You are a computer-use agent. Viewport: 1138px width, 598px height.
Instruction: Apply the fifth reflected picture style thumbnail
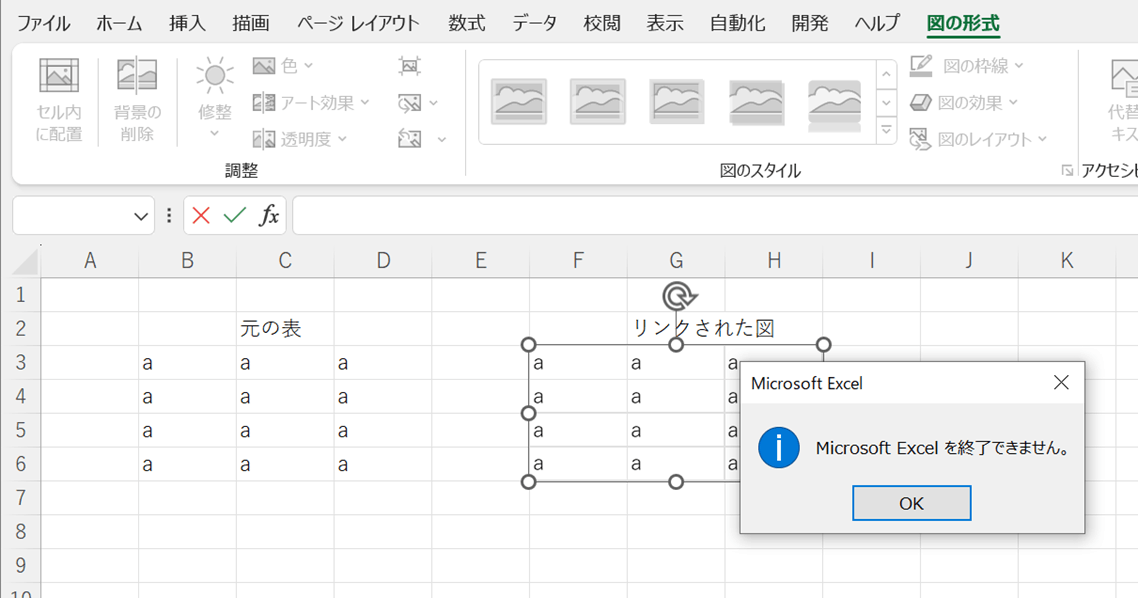click(x=835, y=104)
